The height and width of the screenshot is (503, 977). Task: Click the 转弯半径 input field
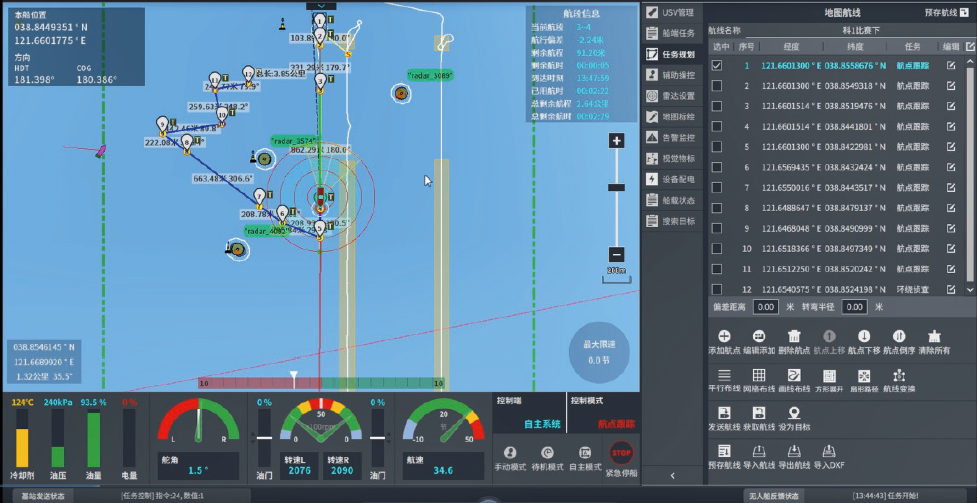pyautogui.click(x=854, y=307)
